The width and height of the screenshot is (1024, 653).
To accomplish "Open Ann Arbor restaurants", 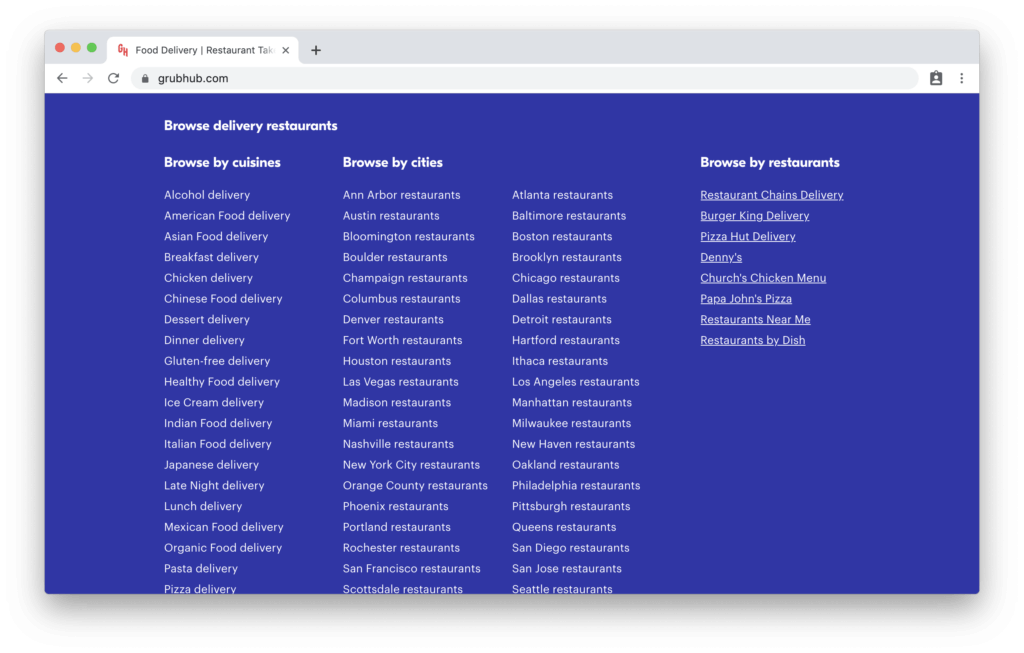I will tap(401, 195).
